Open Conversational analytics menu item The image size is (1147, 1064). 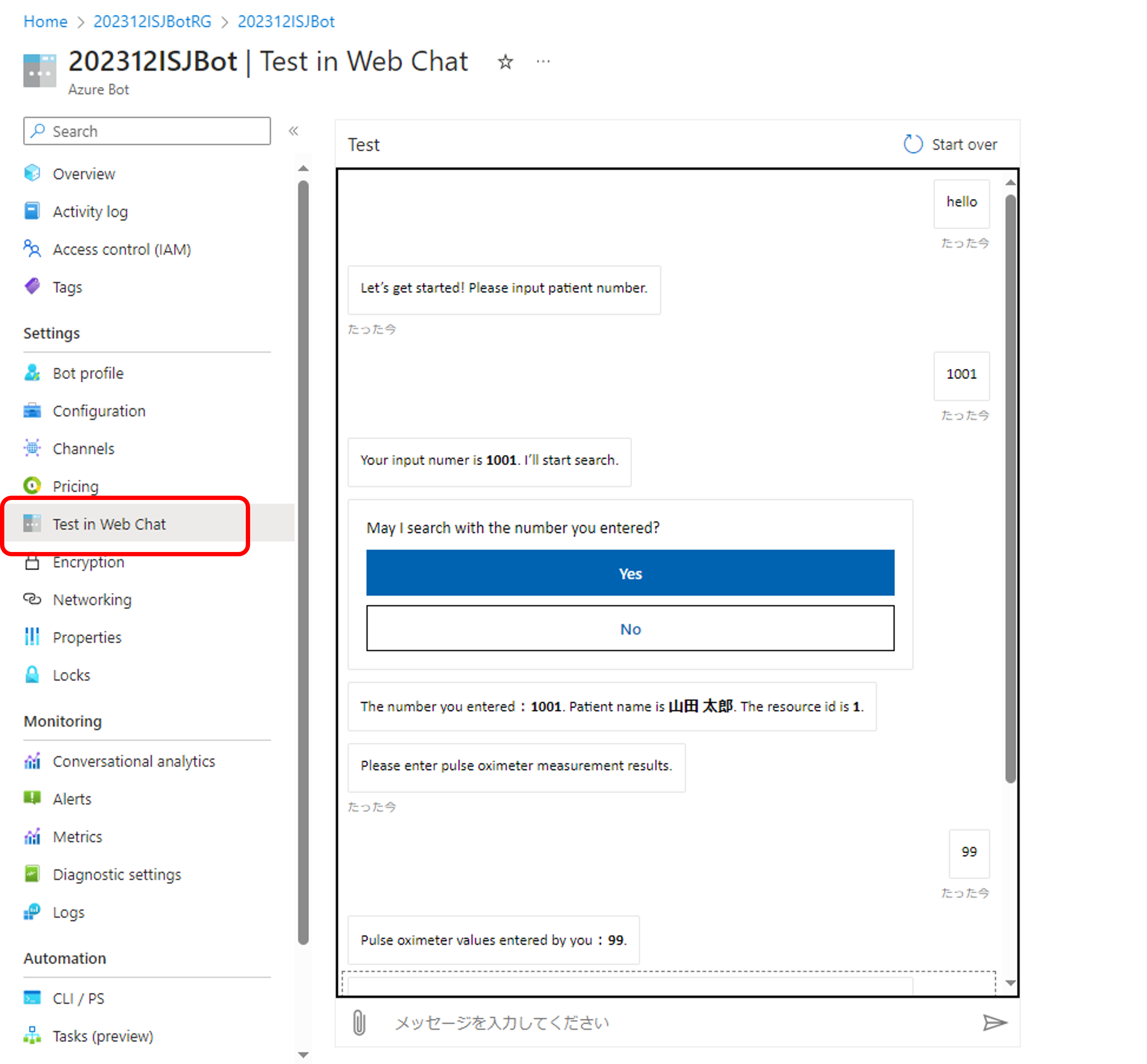pyautogui.click(x=134, y=761)
